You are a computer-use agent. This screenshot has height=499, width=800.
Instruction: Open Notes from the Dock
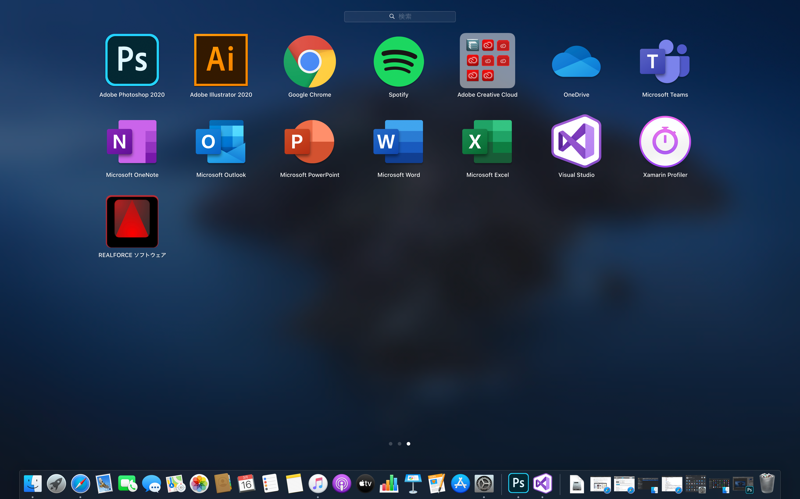coord(294,483)
